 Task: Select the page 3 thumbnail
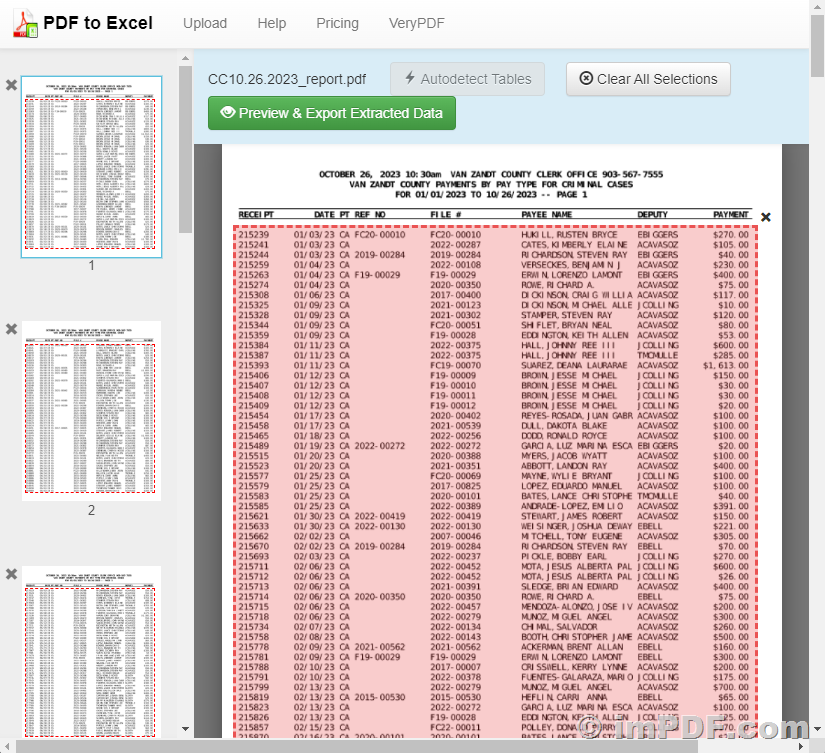coord(92,652)
